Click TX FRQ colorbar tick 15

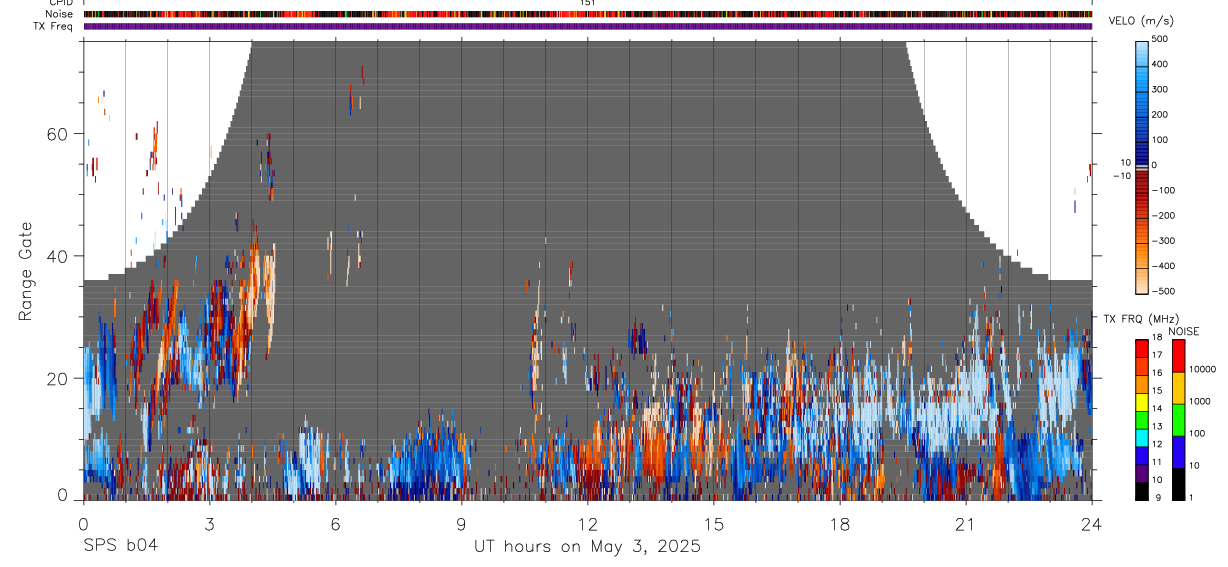(1157, 391)
